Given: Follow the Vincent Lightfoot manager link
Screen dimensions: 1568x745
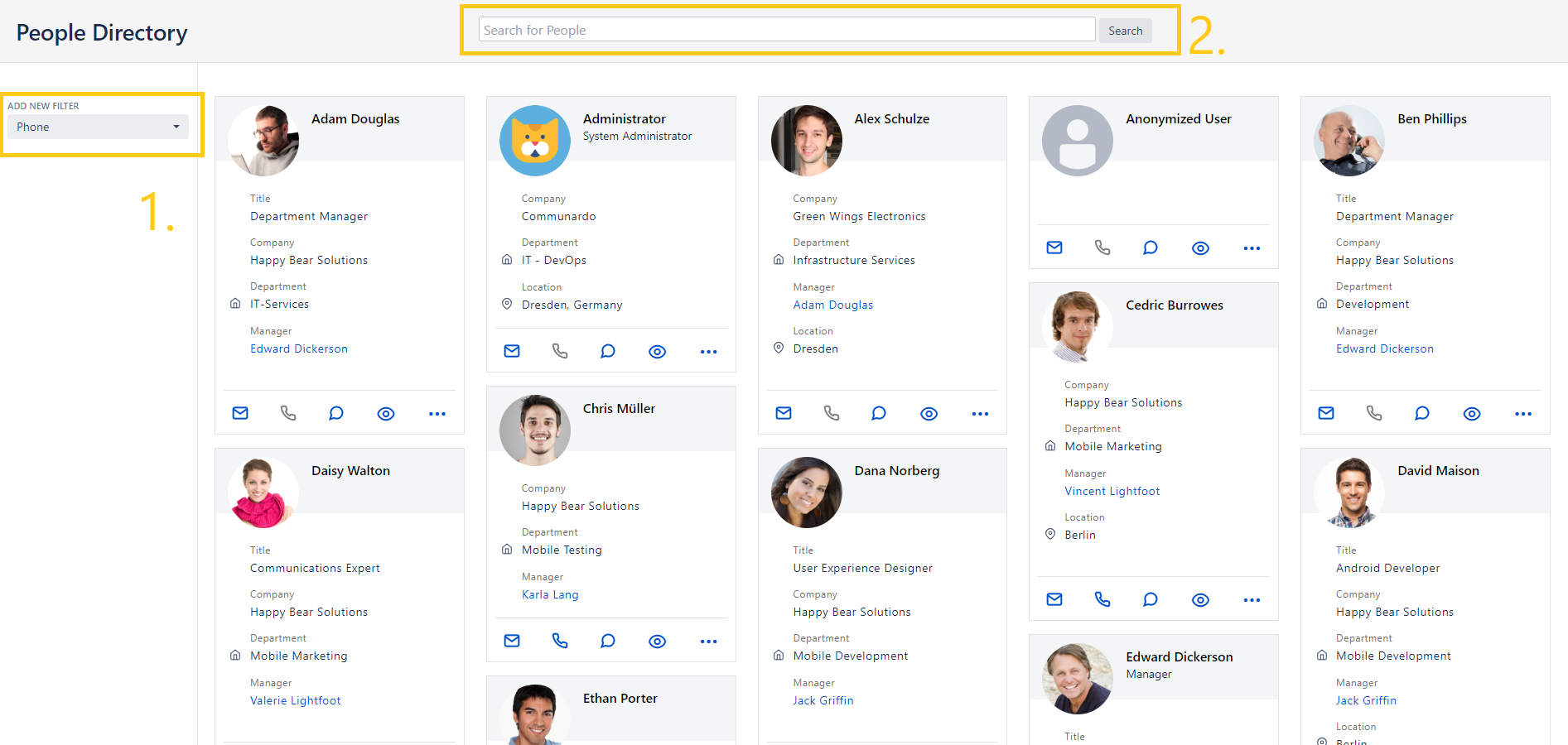Looking at the screenshot, I should pos(1112,491).
